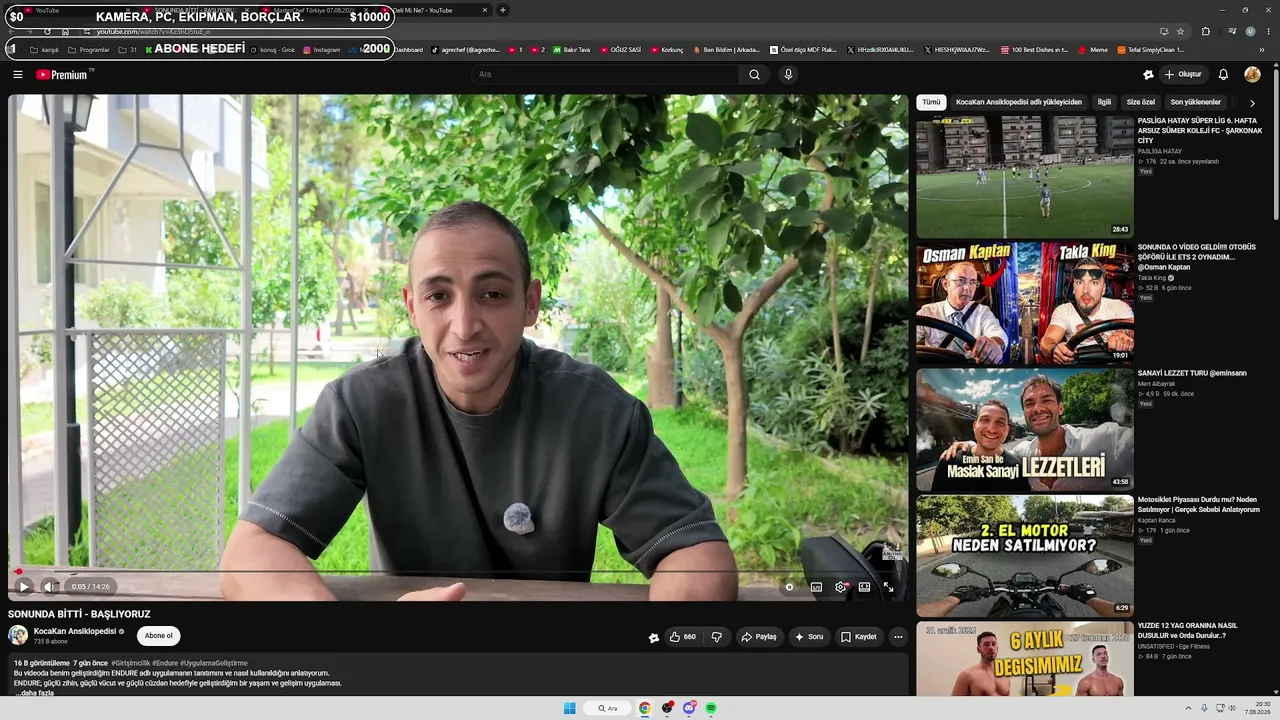Share the video via Paylaş
The width and height of the screenshot is (1280, 720).
pyautogui.click(x=758, y=637)
